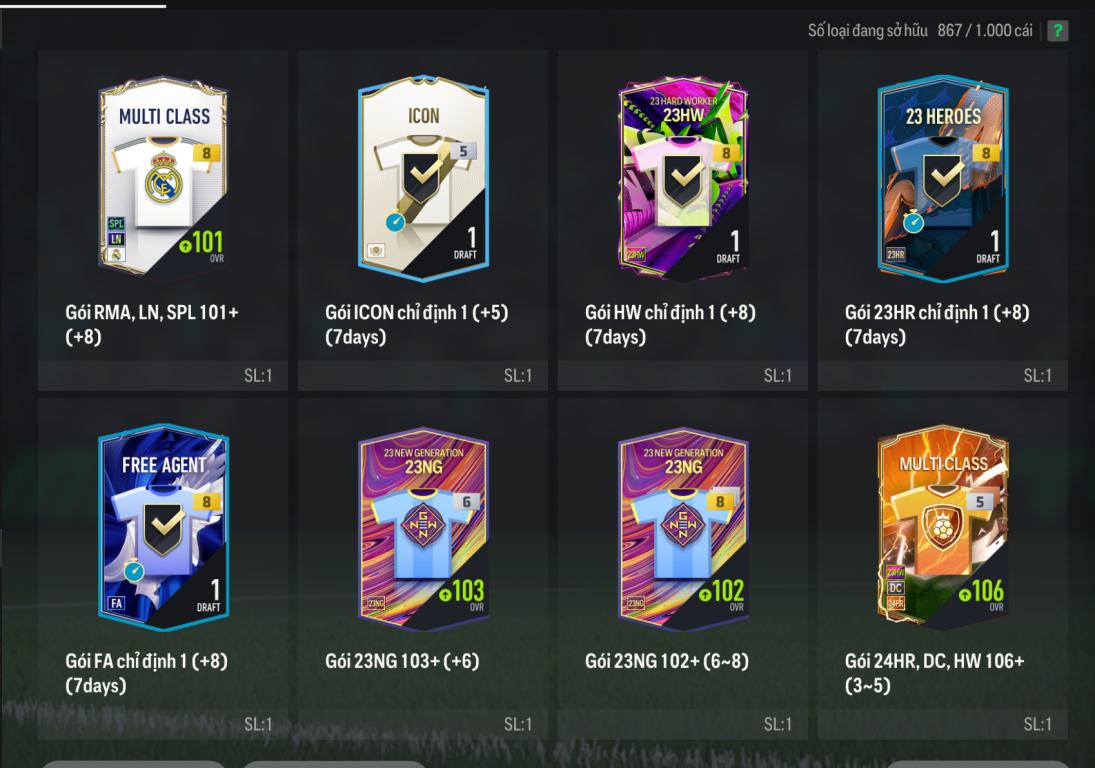Click SL:1 quantity bar under 23NG 103+
This screenshot has width=1095, height=768.
tap(423, 724)
